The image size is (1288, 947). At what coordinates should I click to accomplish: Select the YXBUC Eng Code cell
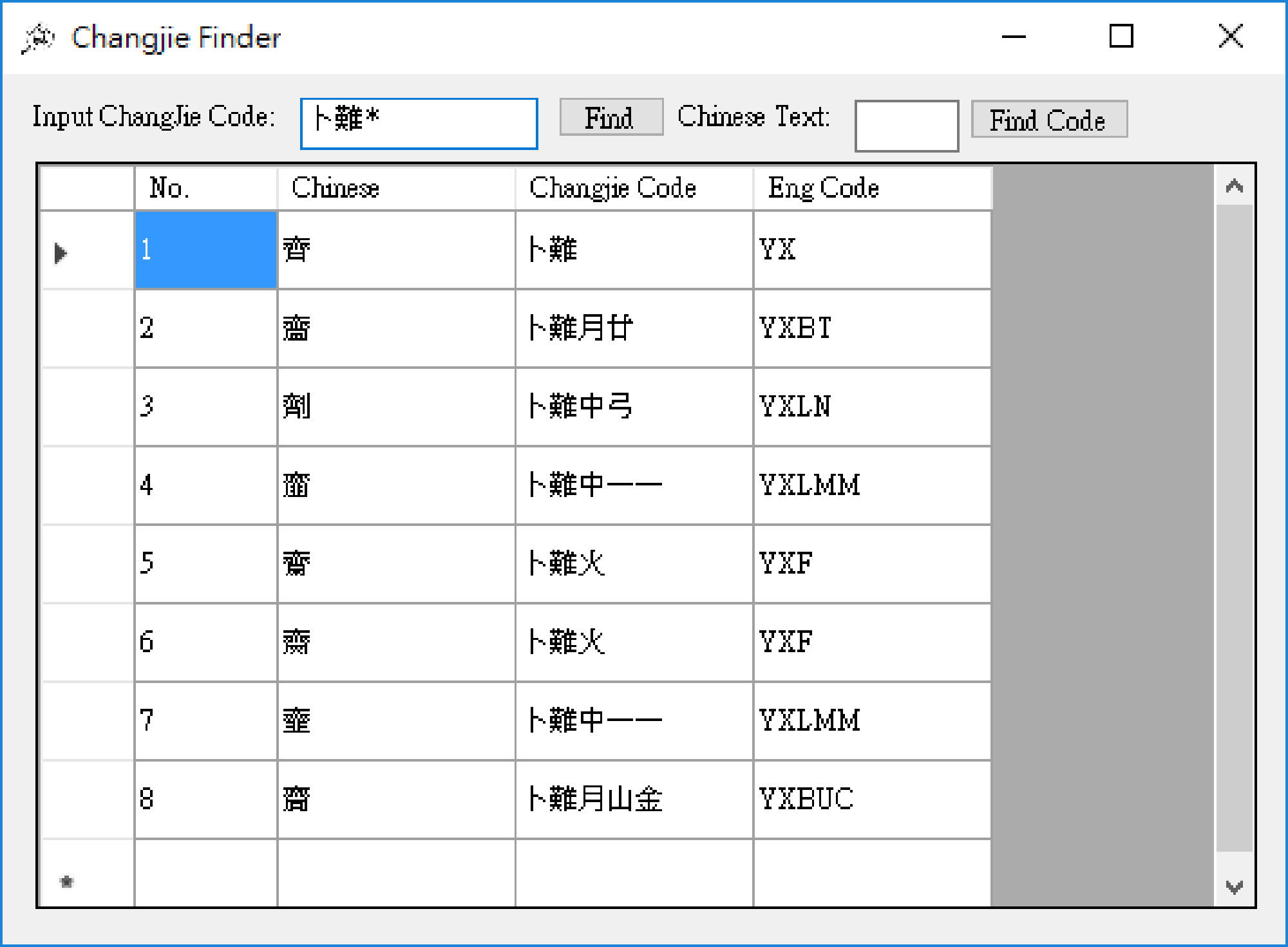871,799
